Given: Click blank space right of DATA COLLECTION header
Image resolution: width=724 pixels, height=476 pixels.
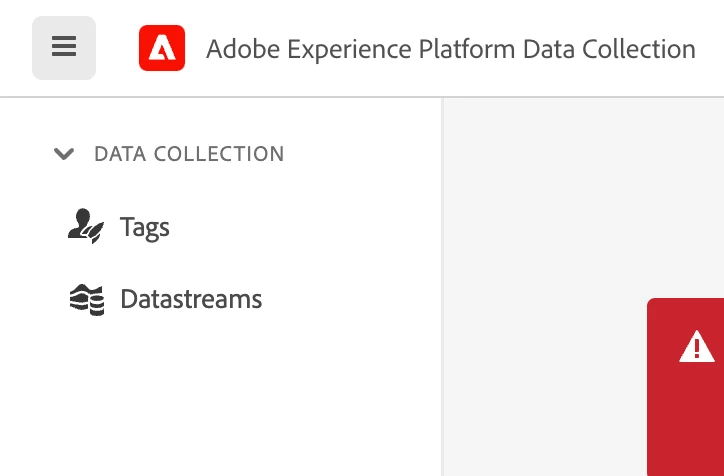Looking at the screenshot, I should click(x=360, y=154).
